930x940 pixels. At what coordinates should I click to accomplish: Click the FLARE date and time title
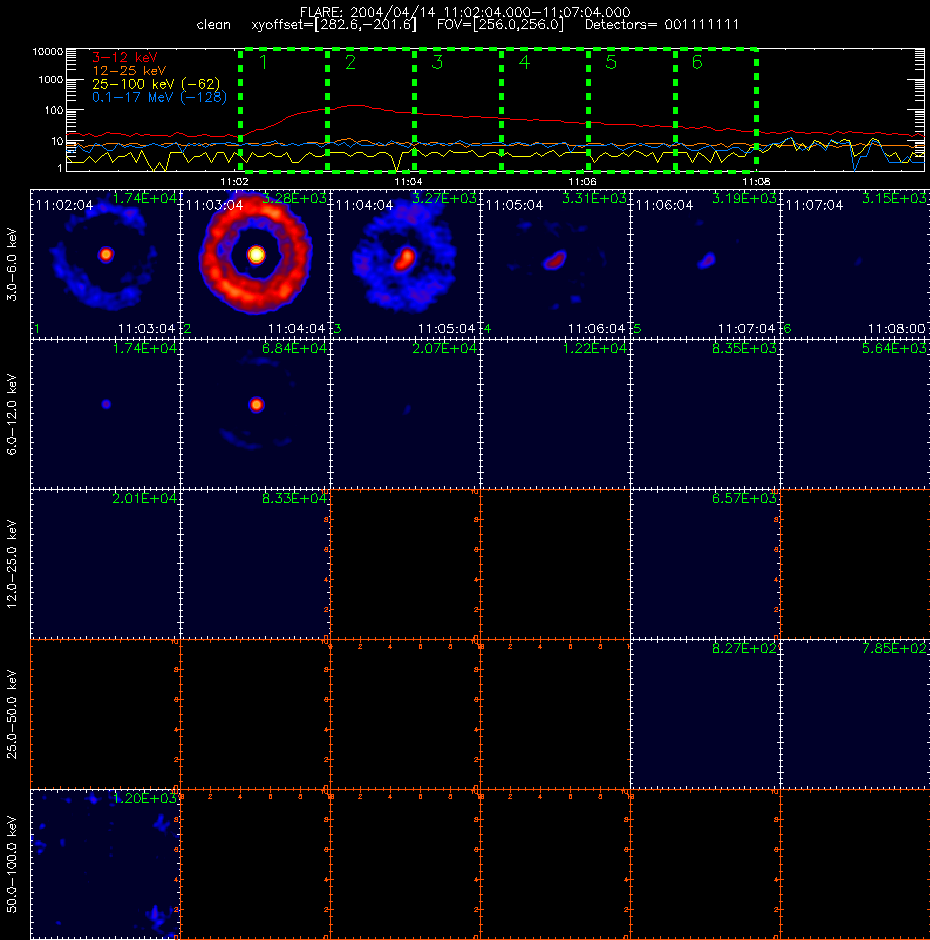pos(465,12)
